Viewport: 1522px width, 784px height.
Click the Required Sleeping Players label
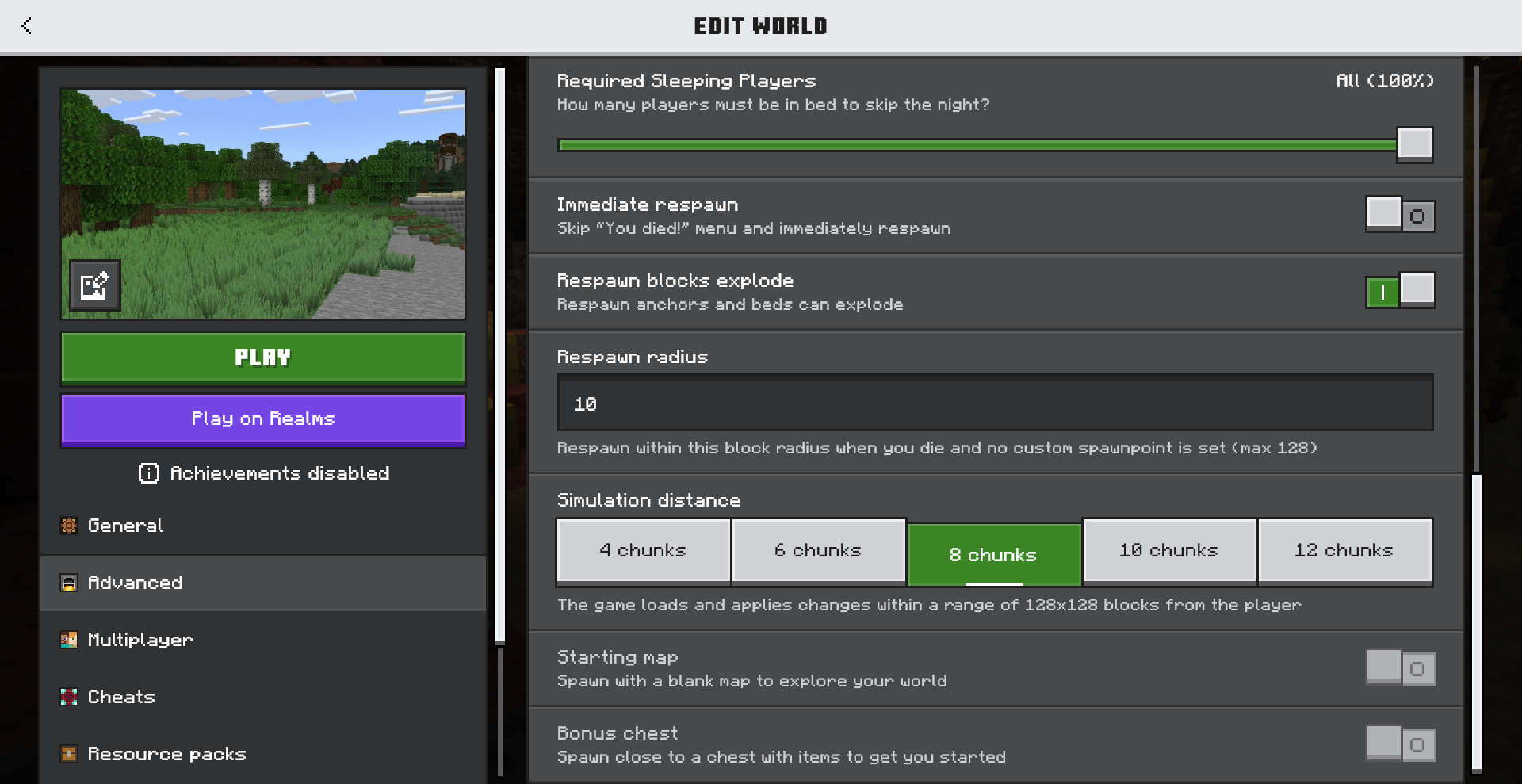[x=686, y=81]
